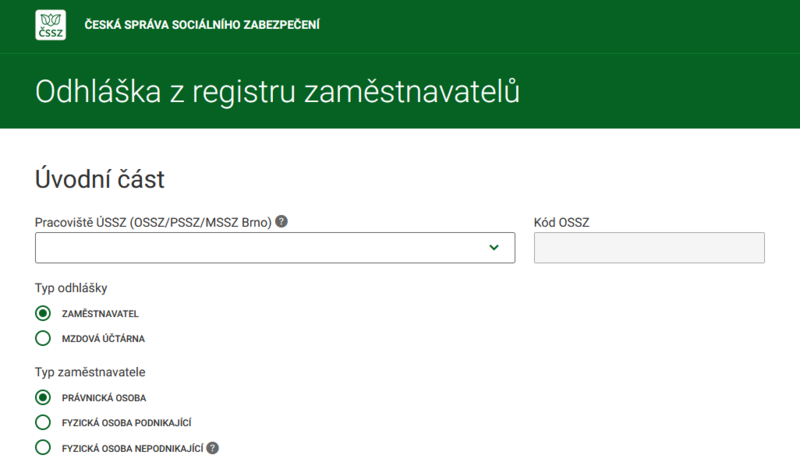This screenshot has height=462, width=800.
Task: Click the Kód OSSZ input field
Action: [649, 248]
